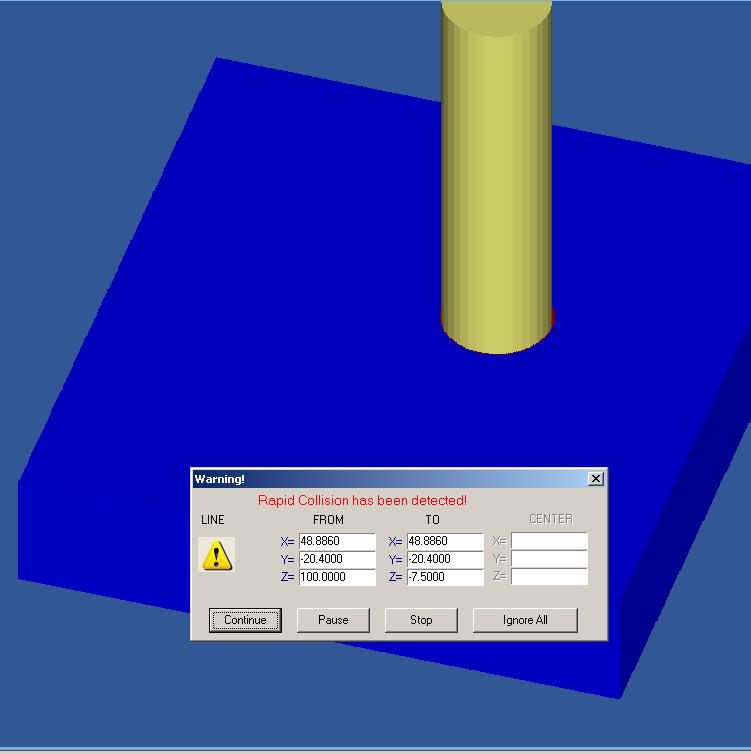Click the empty CENTER X field
Screen dimensions: 751x754
point(549,541)
